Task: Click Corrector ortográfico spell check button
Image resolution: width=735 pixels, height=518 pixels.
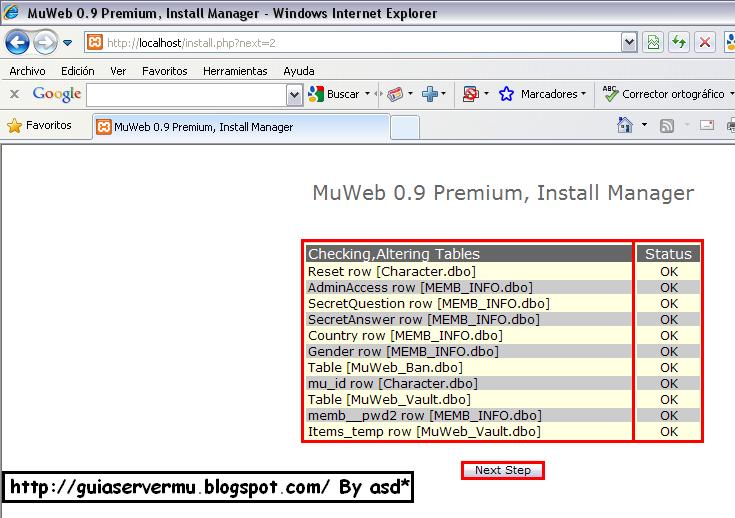Action: (x=664, y=94)
